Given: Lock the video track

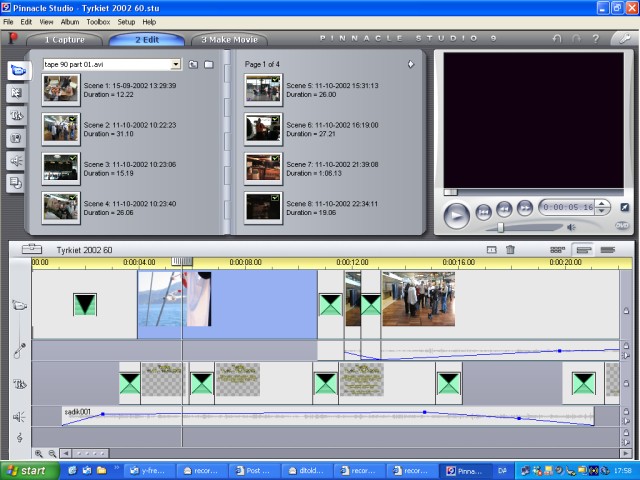Looking at the screenshot, I should [626, 311].
